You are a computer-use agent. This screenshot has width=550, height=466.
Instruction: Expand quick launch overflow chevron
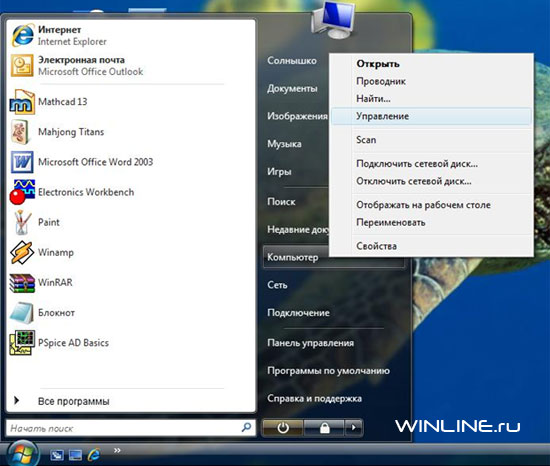tap(117, 450)
